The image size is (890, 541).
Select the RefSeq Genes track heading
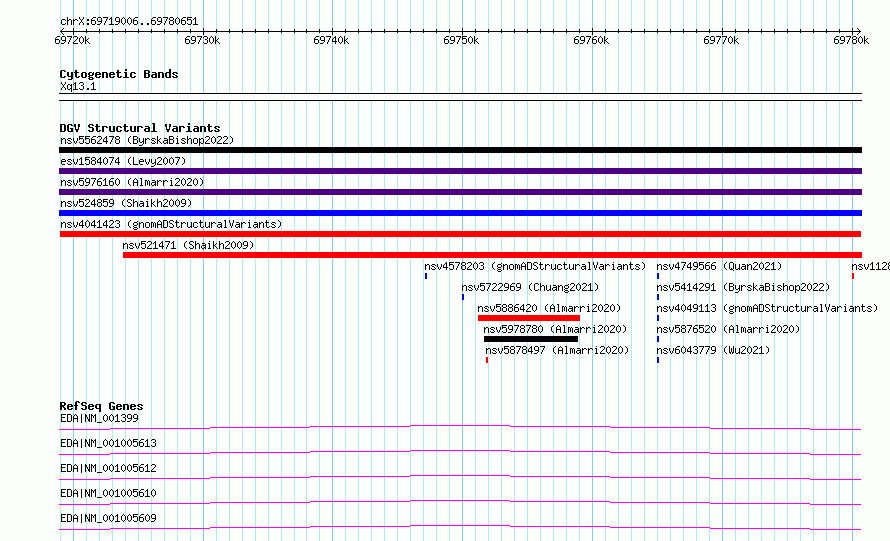coord(101,406)
